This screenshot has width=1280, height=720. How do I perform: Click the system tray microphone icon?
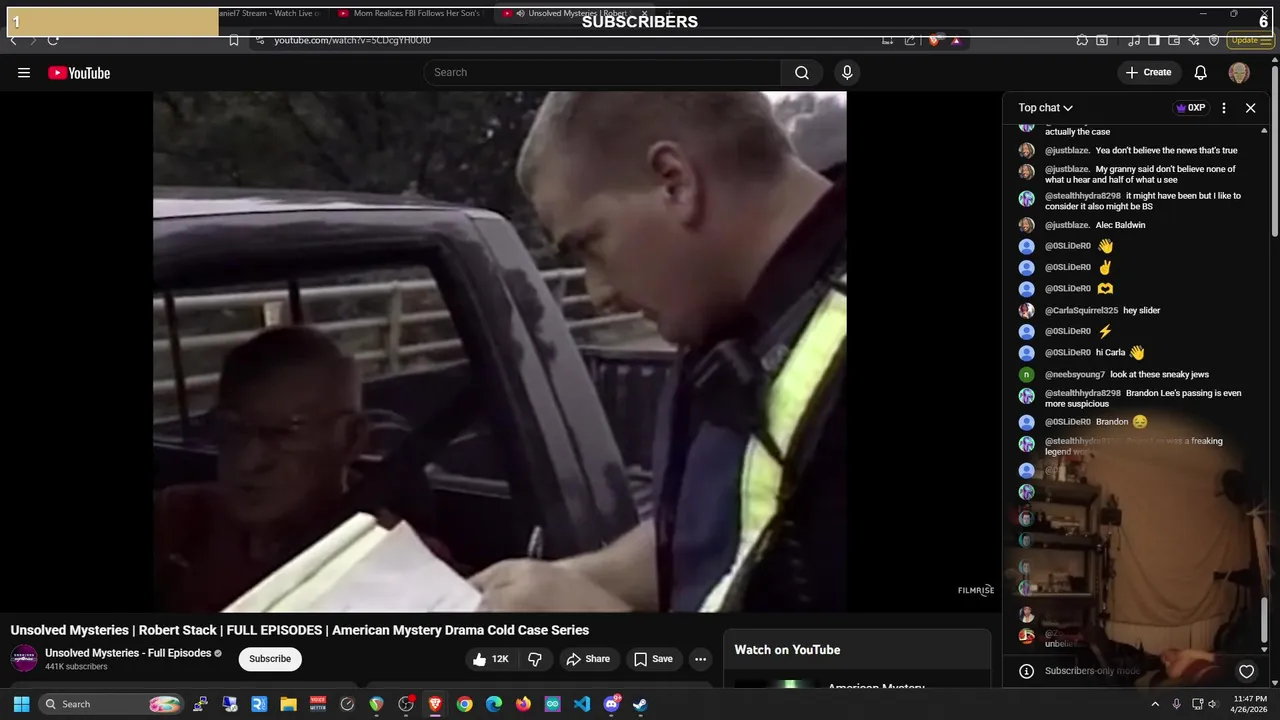[x=1177, y=704]
